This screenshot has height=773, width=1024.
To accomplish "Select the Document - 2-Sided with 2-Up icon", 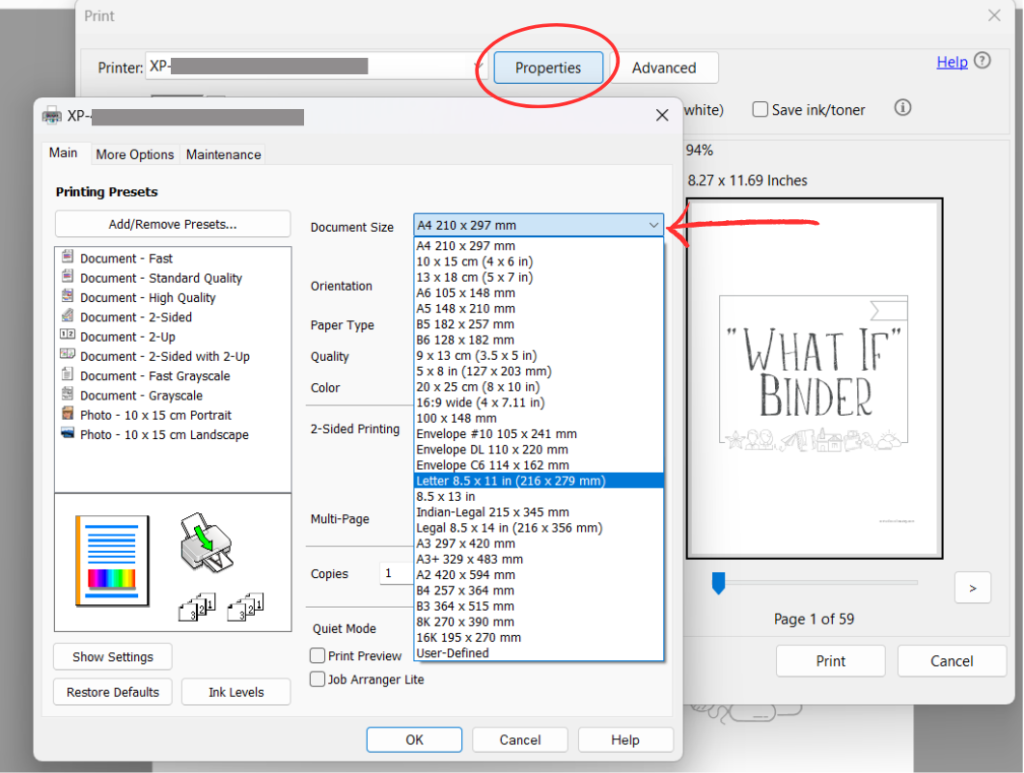I will (68, 356).
